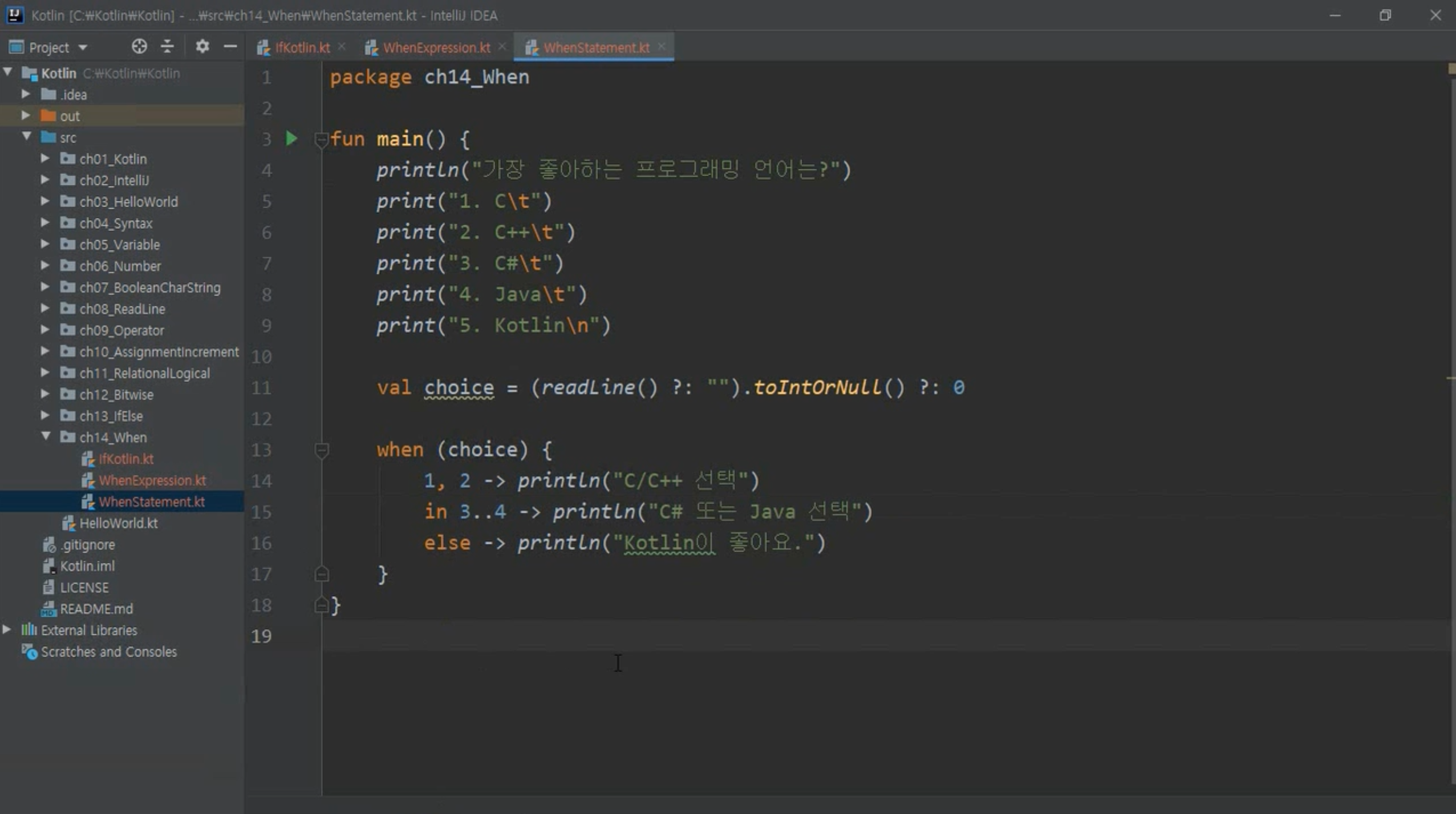Viewport: 1456px width, 814px height.
Task: Expand the ch13_IfElse package
Action: (45, 415)
